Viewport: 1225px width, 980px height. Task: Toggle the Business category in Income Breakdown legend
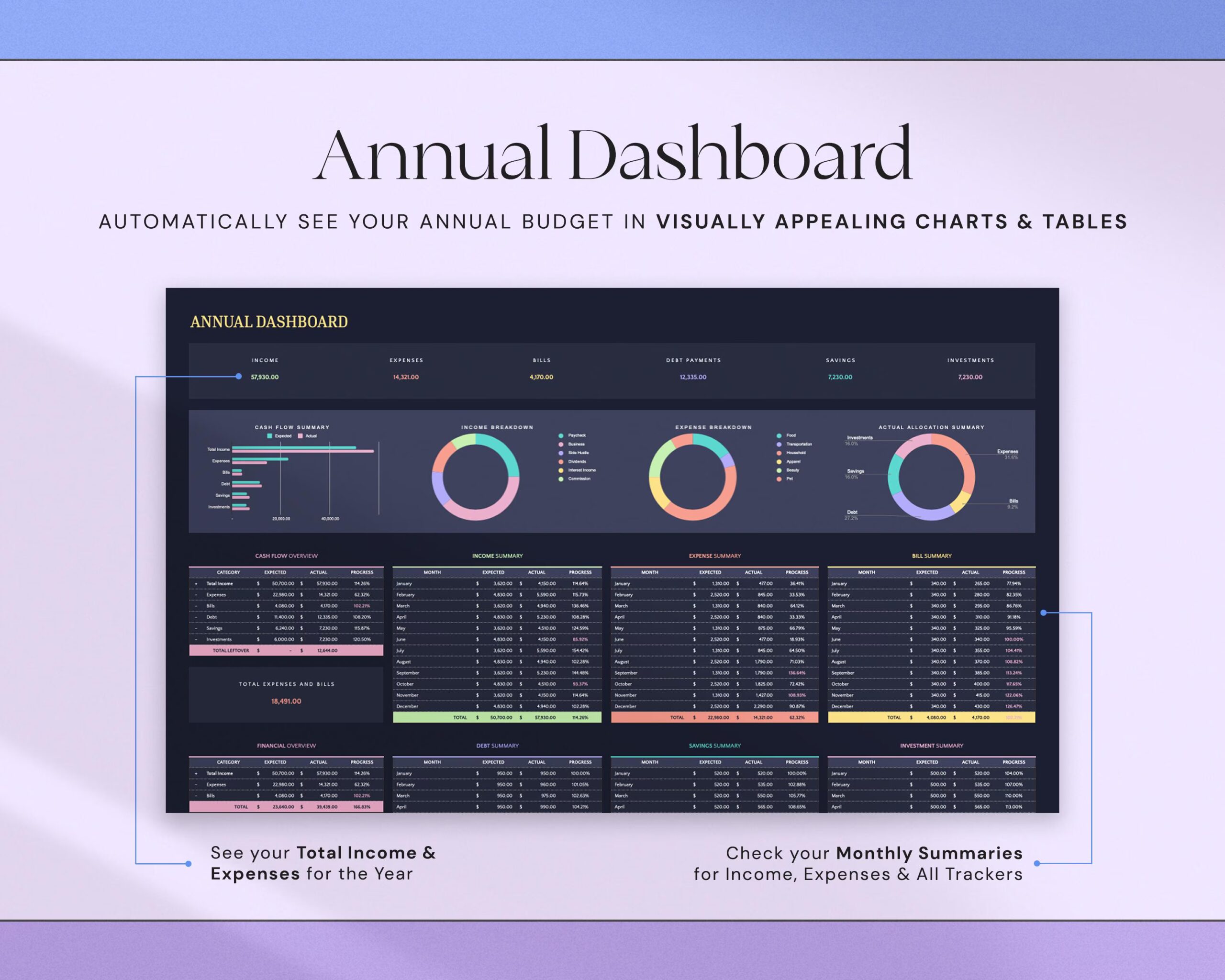pos(561,444)
